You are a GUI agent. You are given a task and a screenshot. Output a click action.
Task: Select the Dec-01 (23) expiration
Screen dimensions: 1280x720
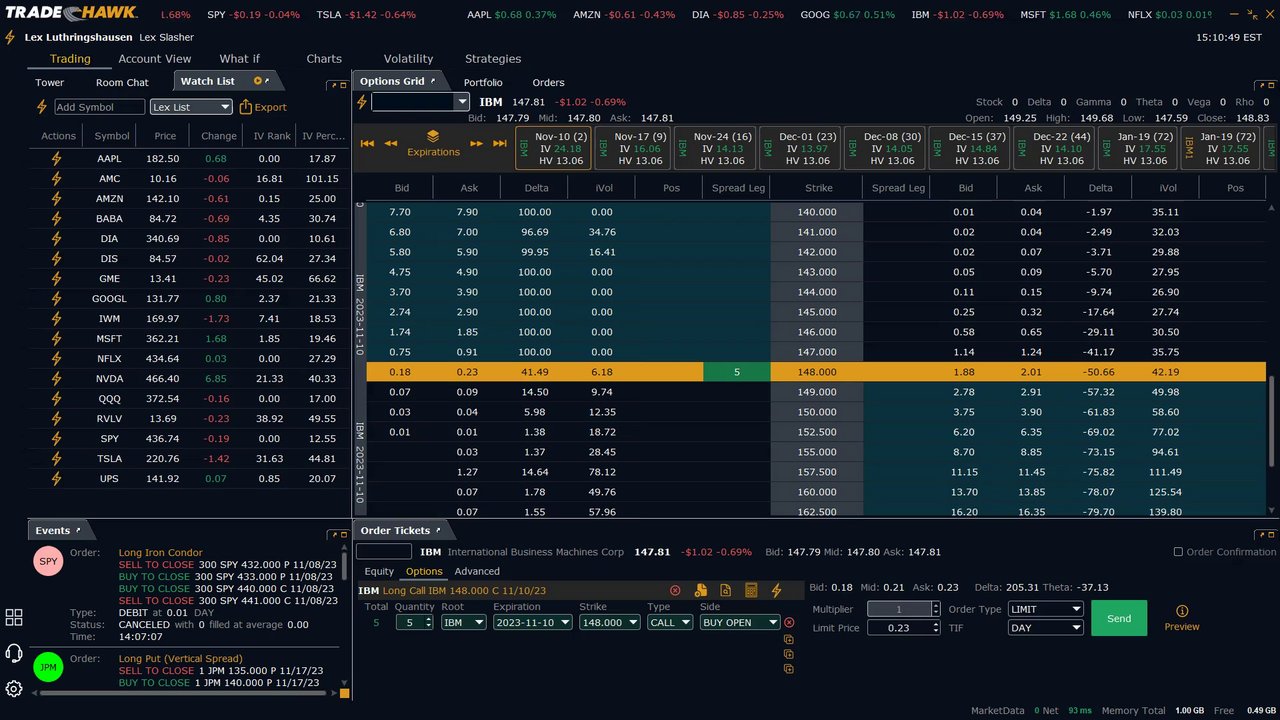pyautogui.click(x=800, y=148)
